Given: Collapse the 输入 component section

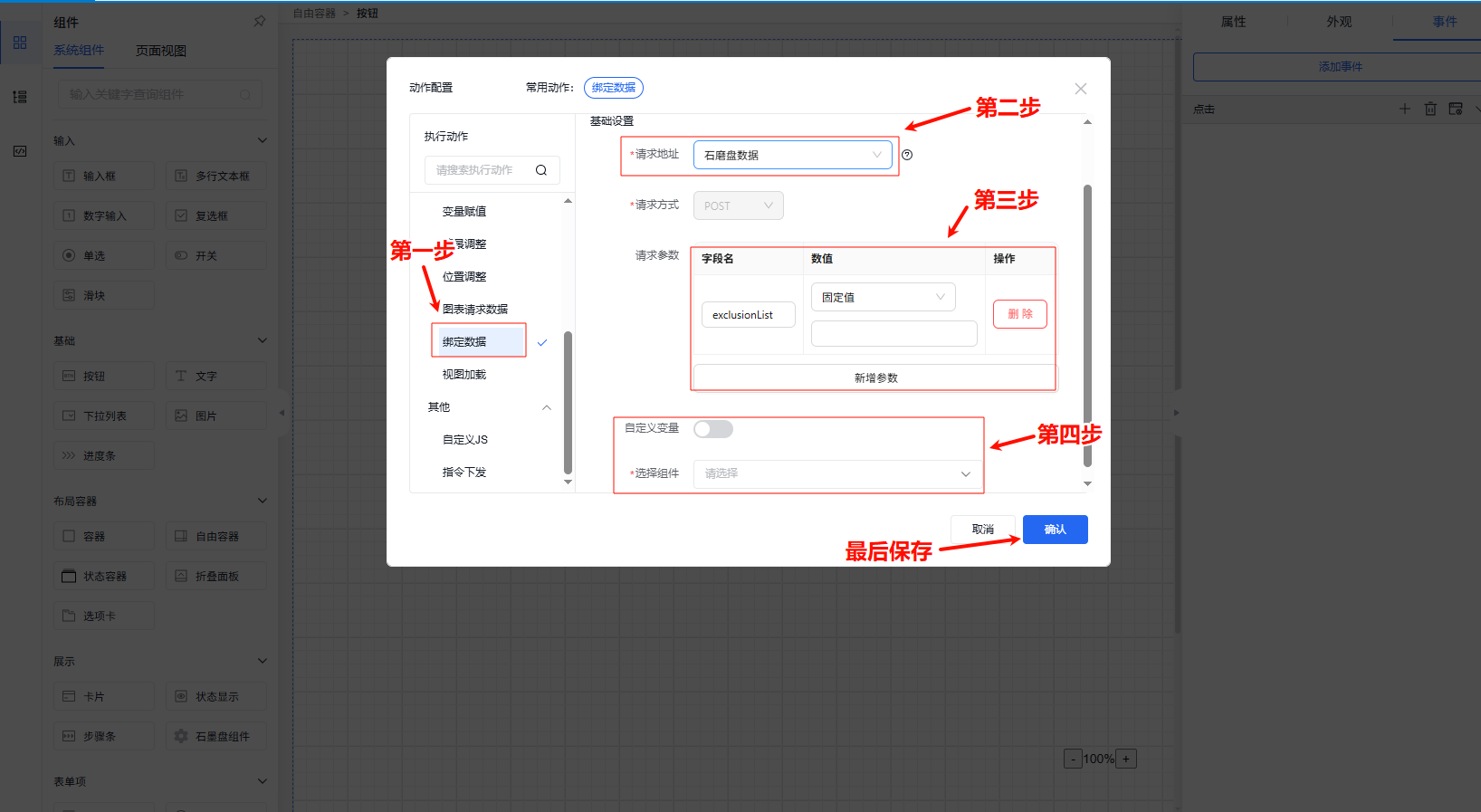Looking at the screenshot, I should tap(263, 140).
